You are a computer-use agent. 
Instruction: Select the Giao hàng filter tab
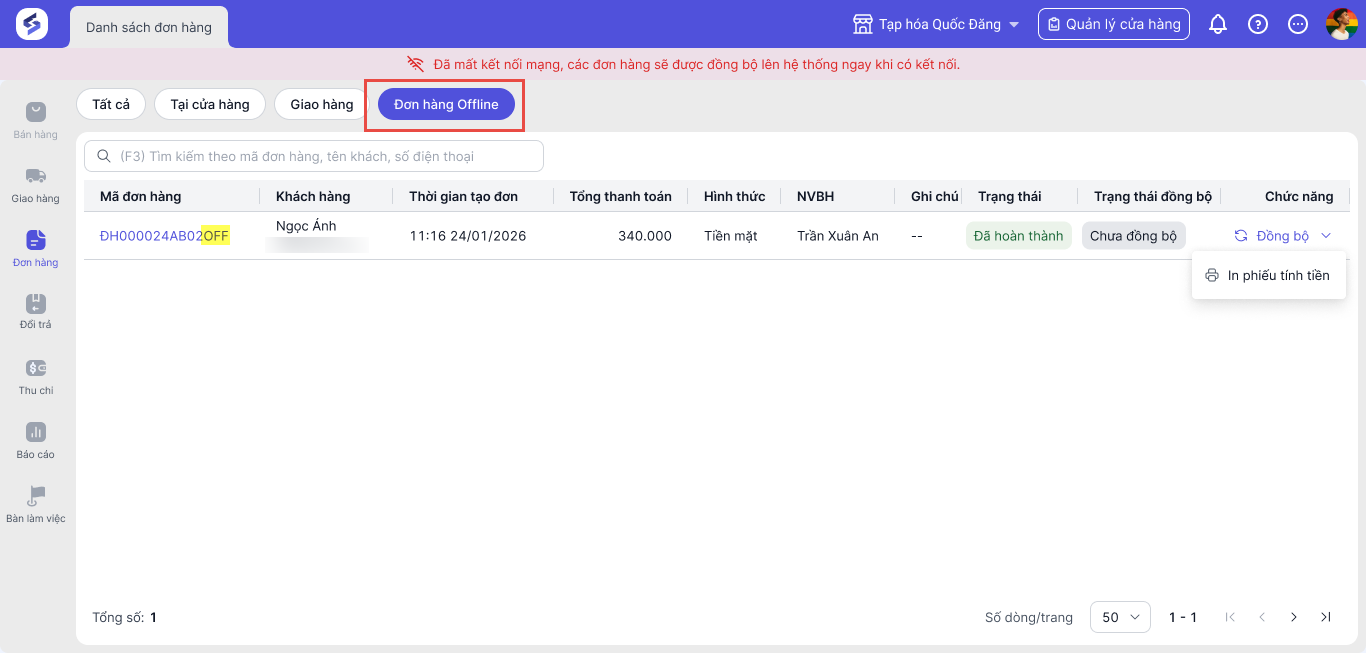coord(322,104)
